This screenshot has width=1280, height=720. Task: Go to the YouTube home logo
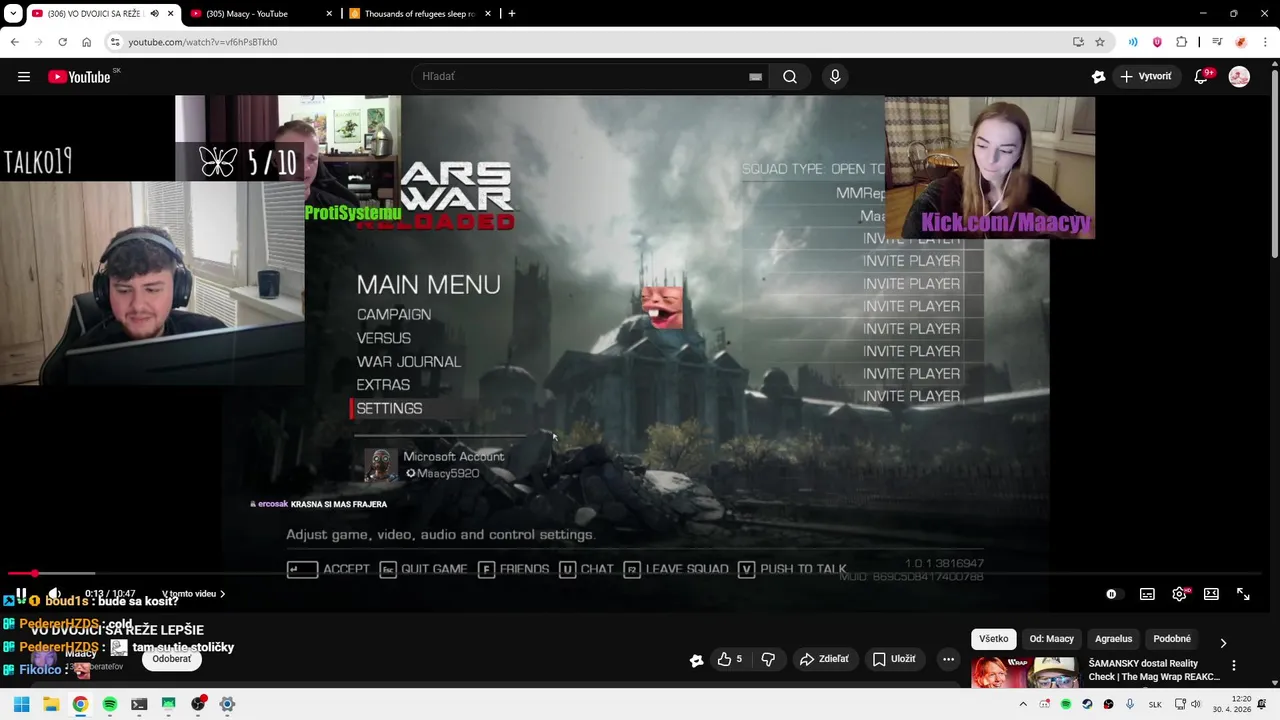click(79, 77)
